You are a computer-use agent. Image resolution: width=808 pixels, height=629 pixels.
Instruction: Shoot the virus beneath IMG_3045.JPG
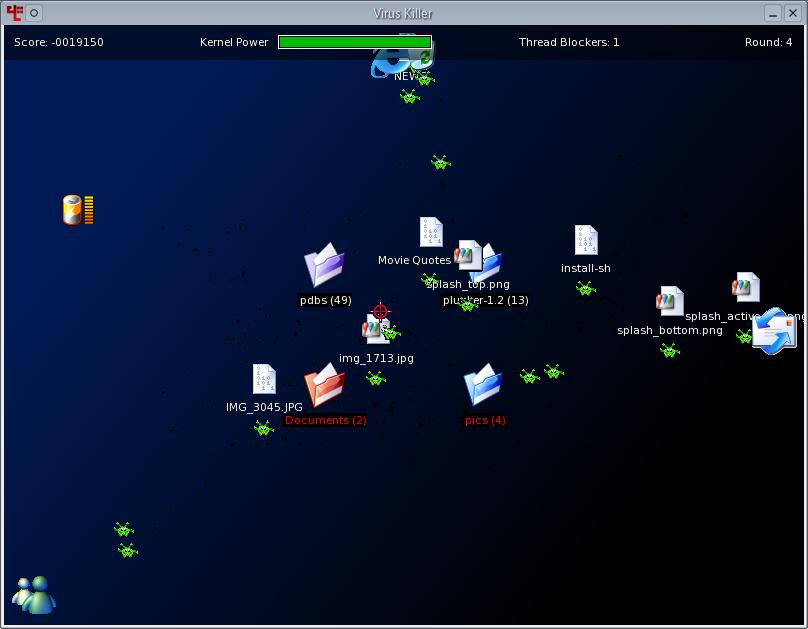click(x=263, y=428)
